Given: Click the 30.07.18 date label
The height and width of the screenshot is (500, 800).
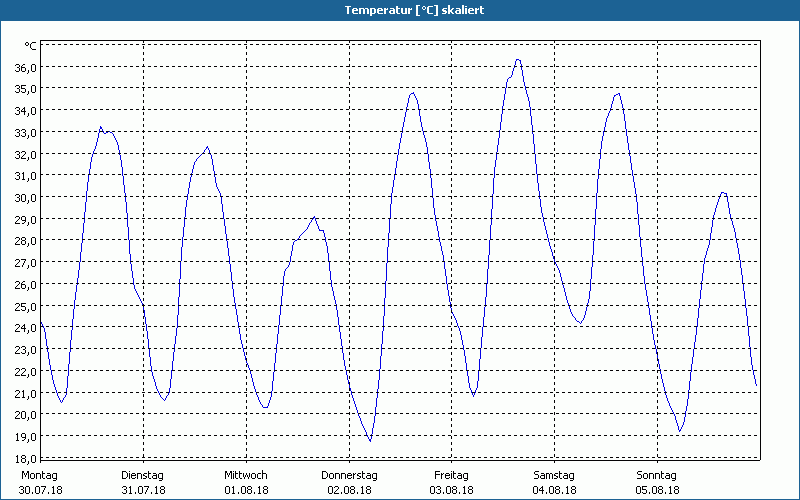Looking at the screenshot, I should (40, 490).
